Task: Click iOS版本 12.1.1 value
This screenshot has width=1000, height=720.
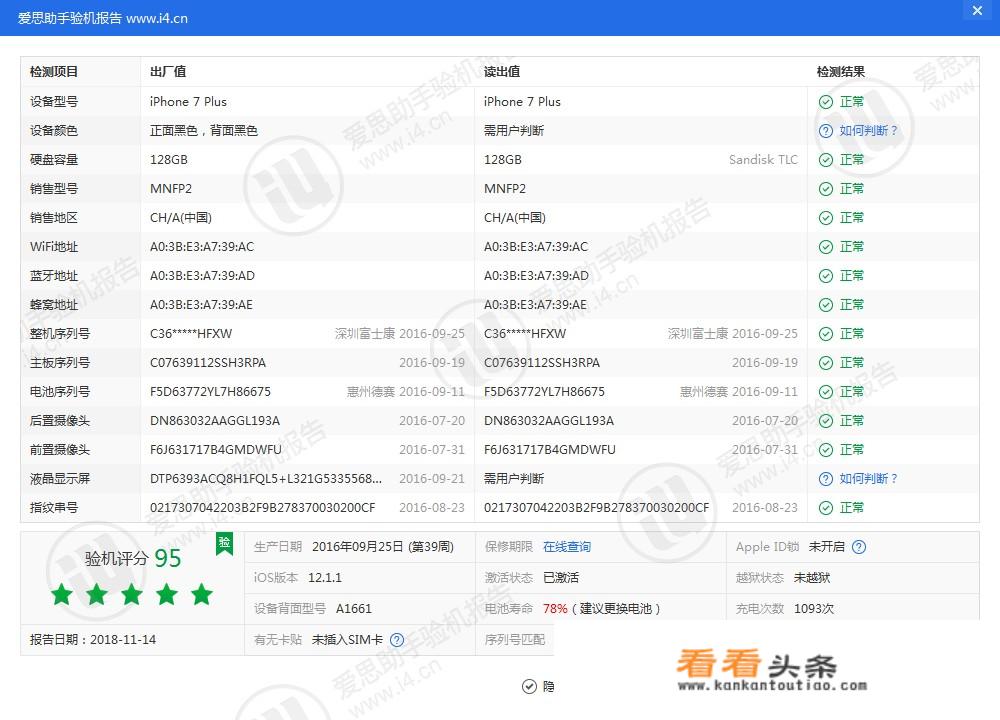Action: (x=325, y=578)
